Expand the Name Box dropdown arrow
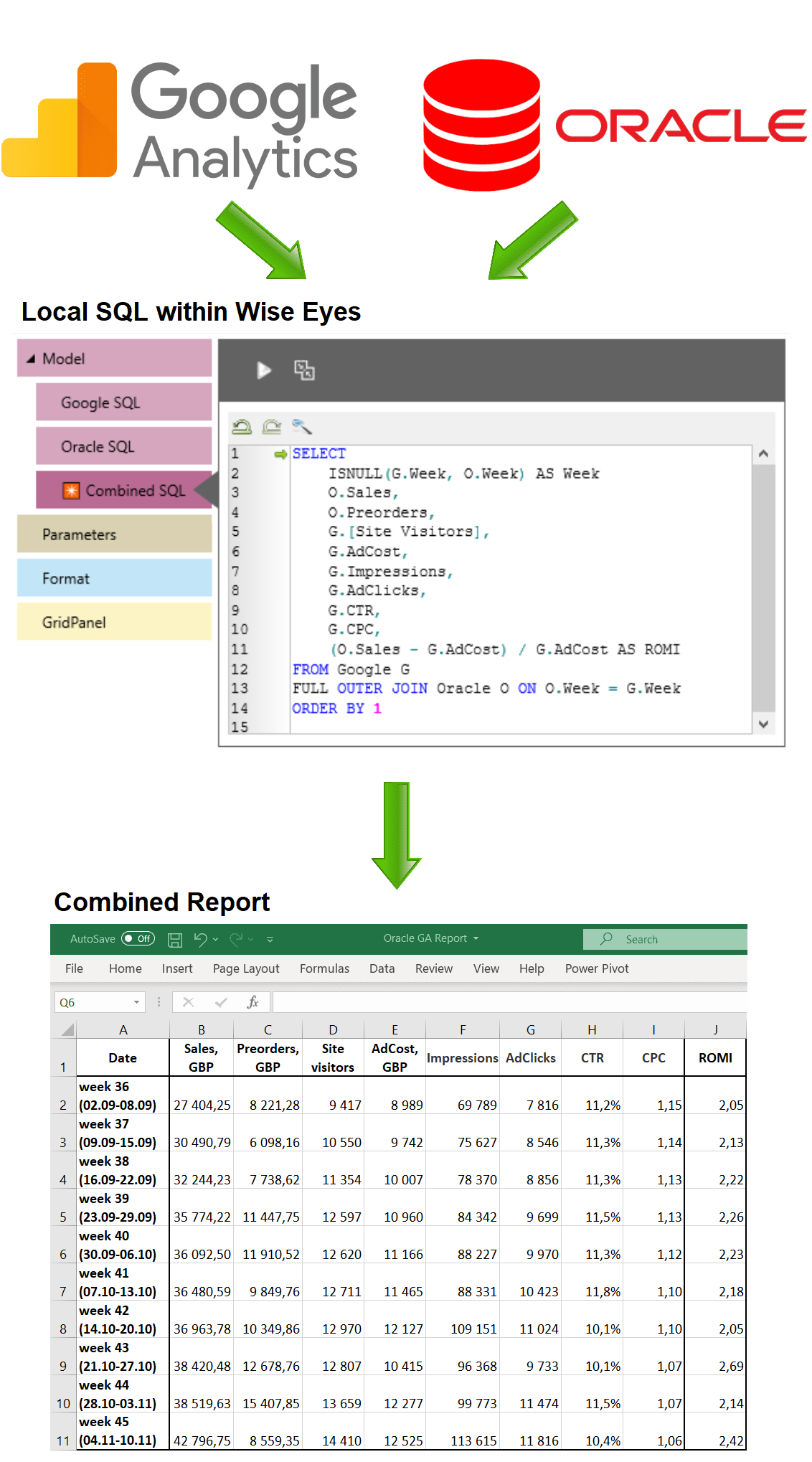The width and height of the screenshot is (812, 1462). click(x=136, y=1002)
